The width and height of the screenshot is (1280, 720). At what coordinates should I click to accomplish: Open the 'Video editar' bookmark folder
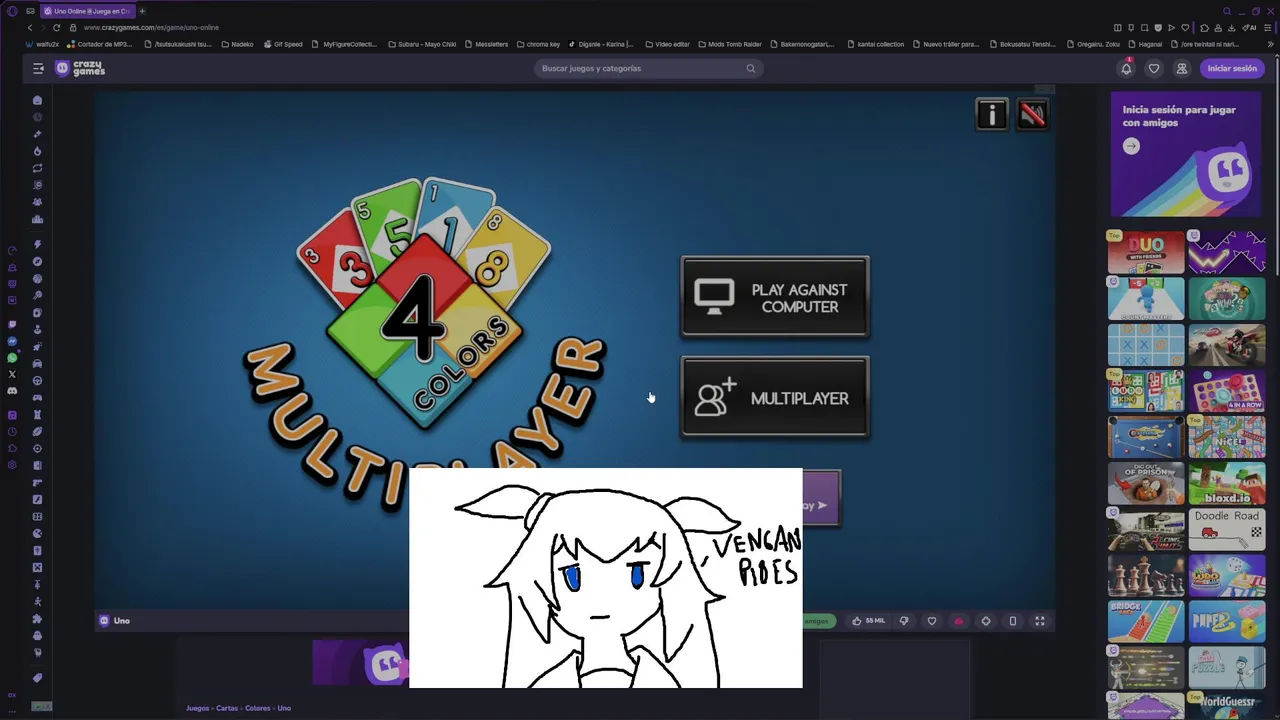click(x=668, y=44)
